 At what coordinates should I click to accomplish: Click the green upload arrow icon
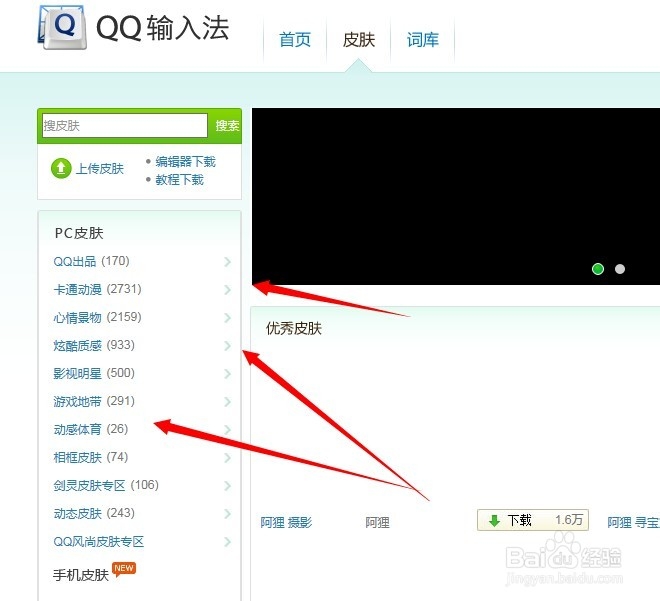61,168
